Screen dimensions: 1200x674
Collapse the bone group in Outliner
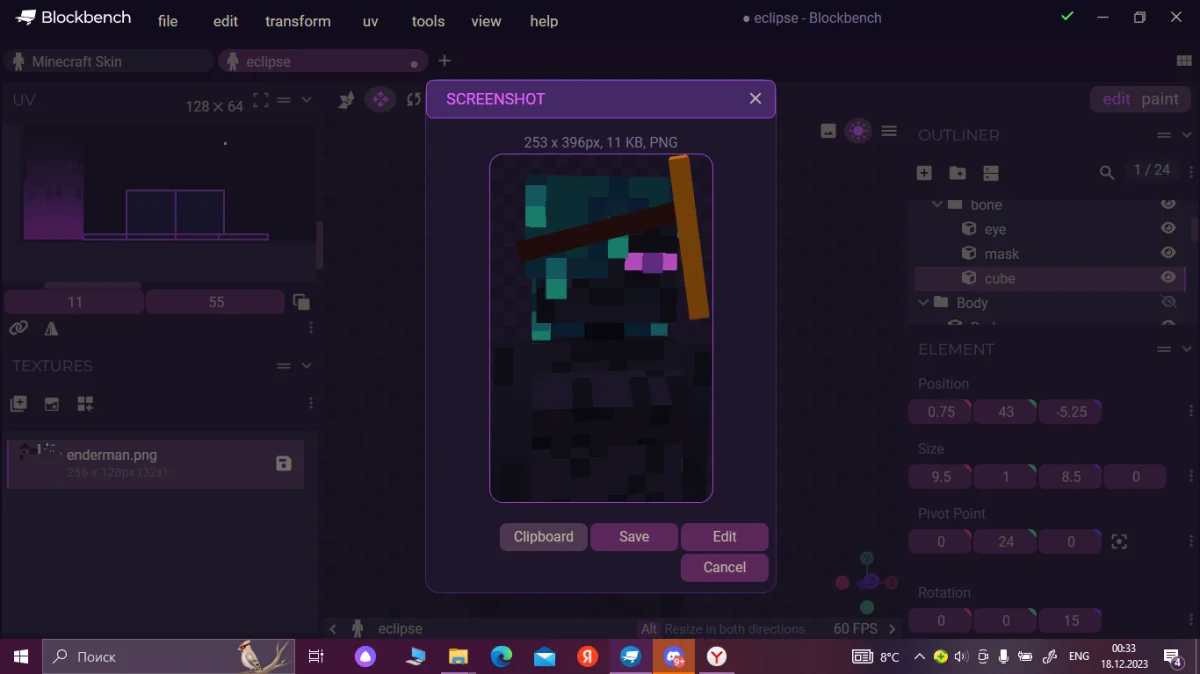tap(938, 204)
